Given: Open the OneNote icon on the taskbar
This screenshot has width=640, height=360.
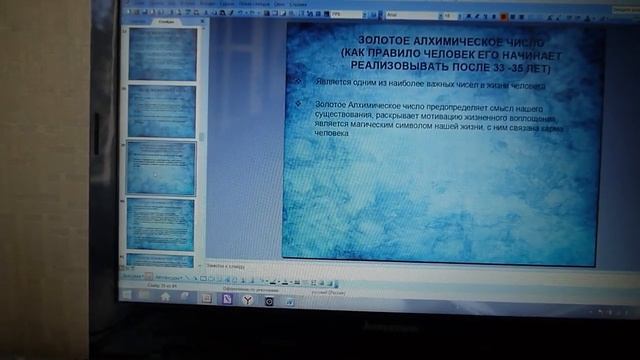Looking at the screenshot, I should [227, 299].
